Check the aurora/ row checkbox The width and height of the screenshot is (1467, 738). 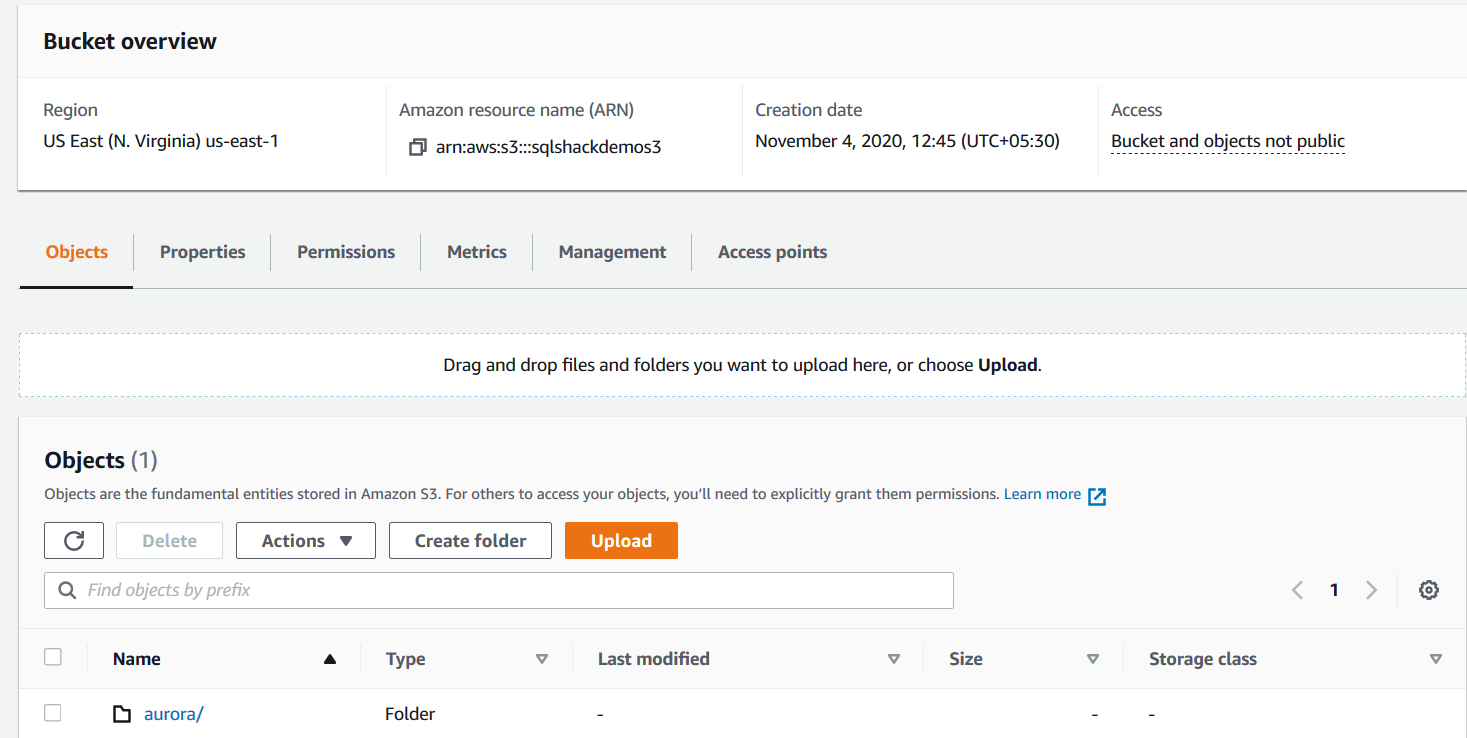[x=53, y=713]
